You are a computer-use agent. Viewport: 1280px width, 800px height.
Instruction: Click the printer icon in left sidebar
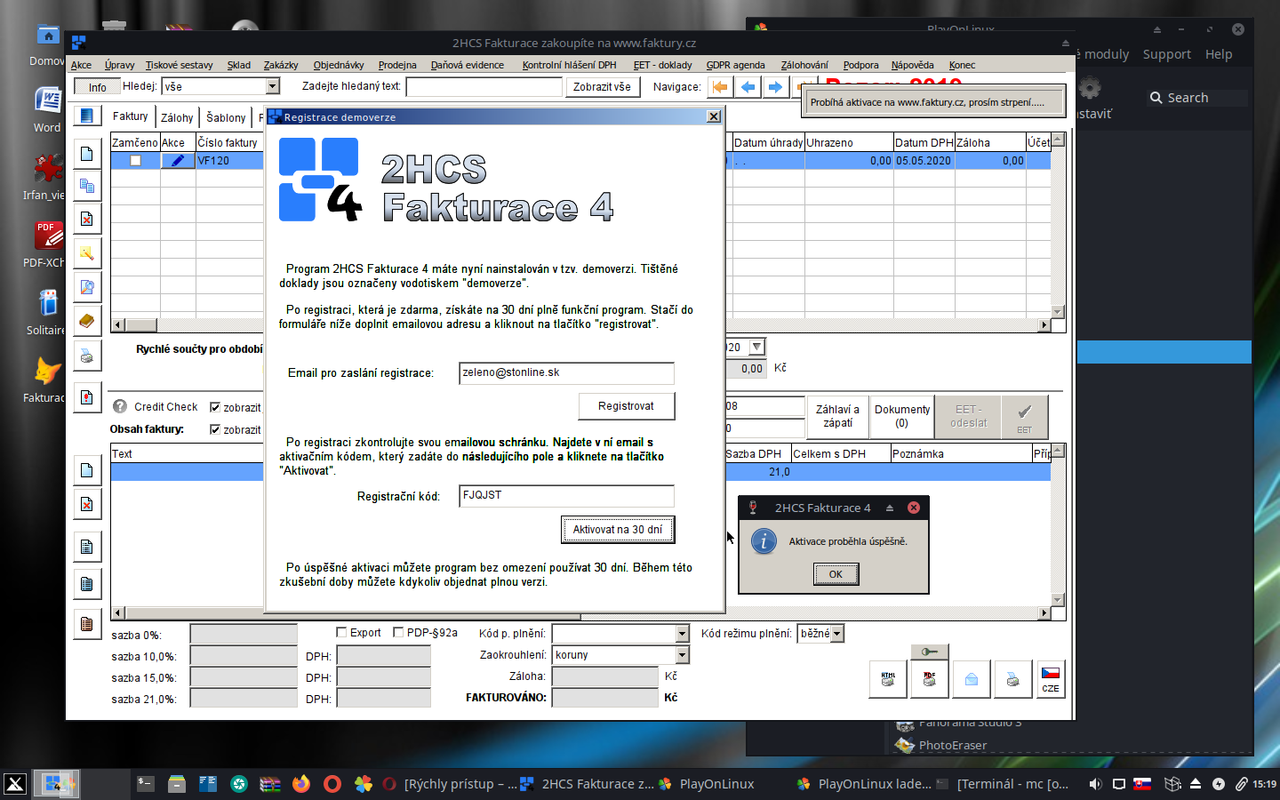tap(87, 355)
